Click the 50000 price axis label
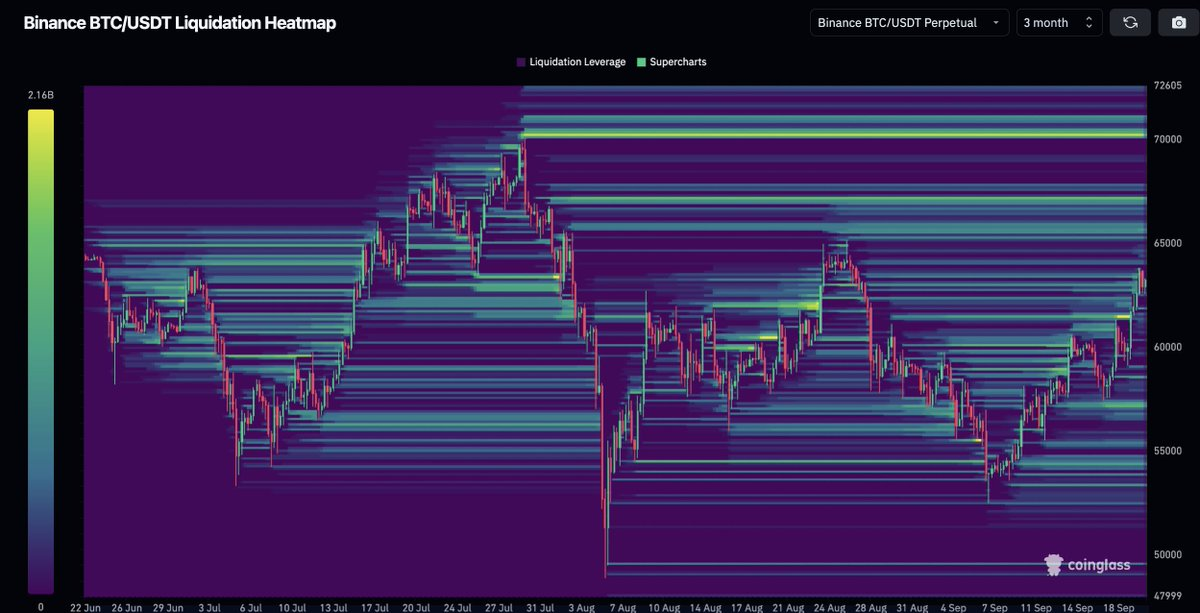Viewport: 1200px width, 613px height. point(1168,555)
